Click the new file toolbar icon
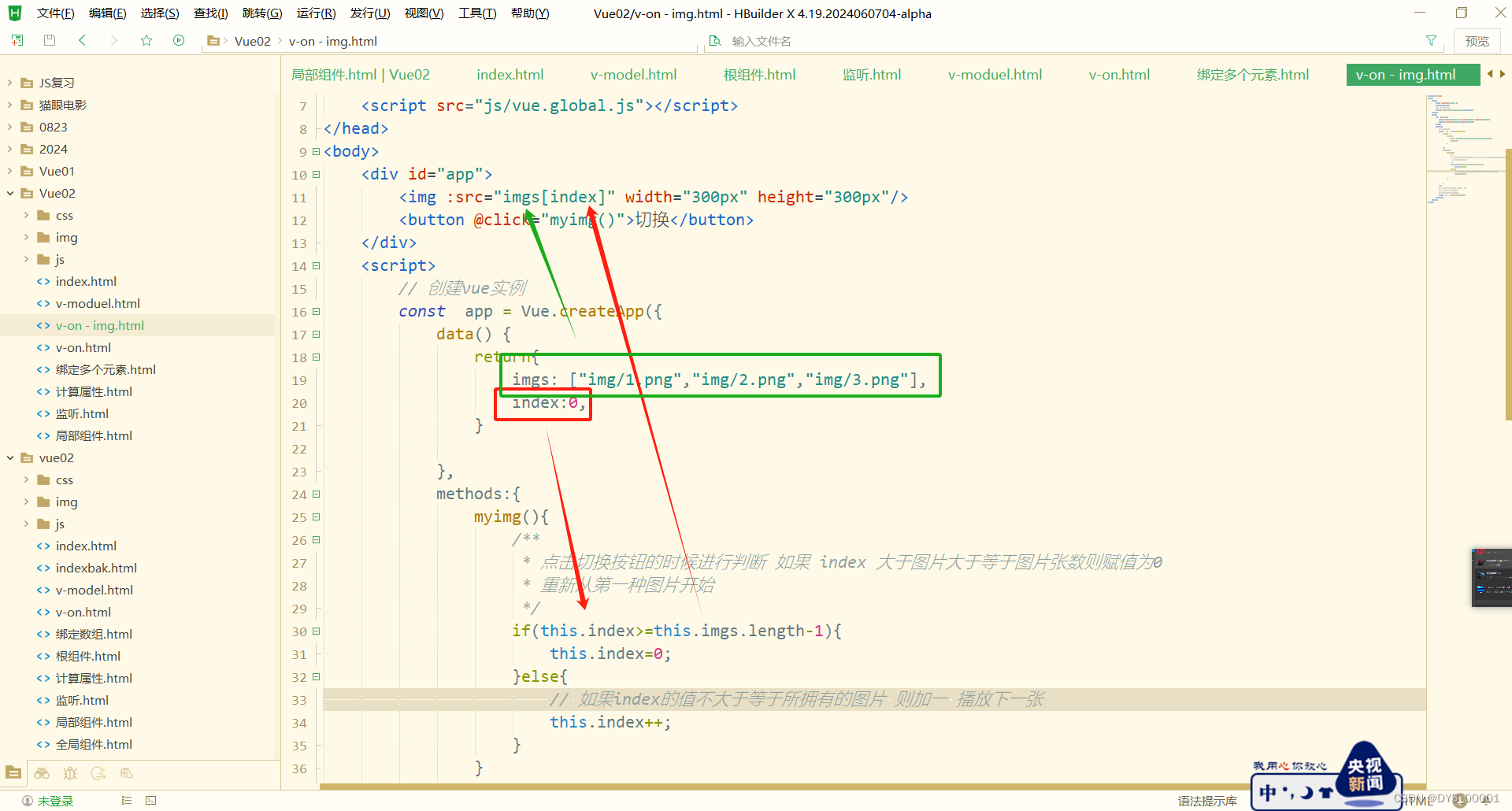Screen dimensions: 1512x811 pos(17,40)
